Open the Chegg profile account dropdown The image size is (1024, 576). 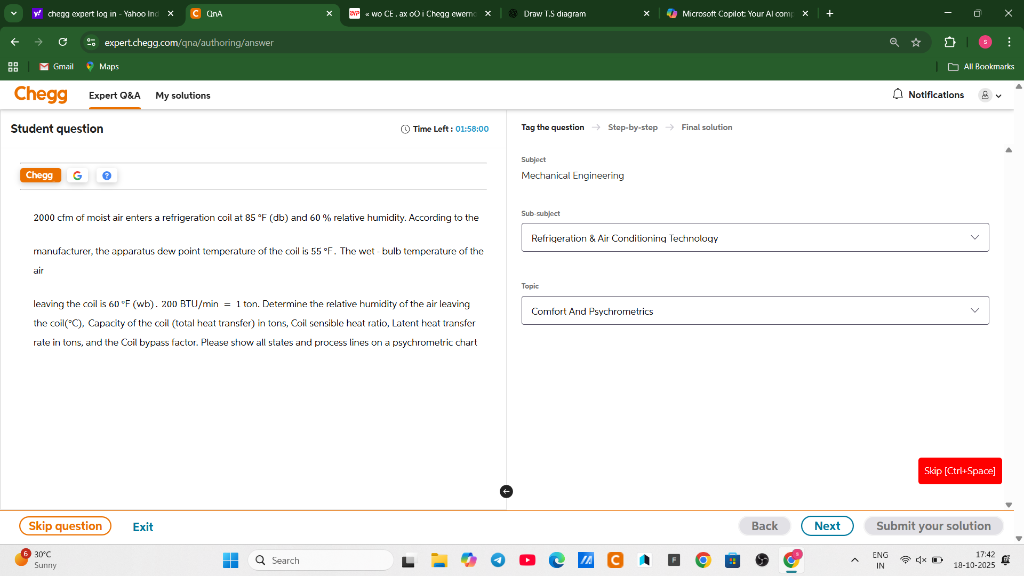point(990,95)
